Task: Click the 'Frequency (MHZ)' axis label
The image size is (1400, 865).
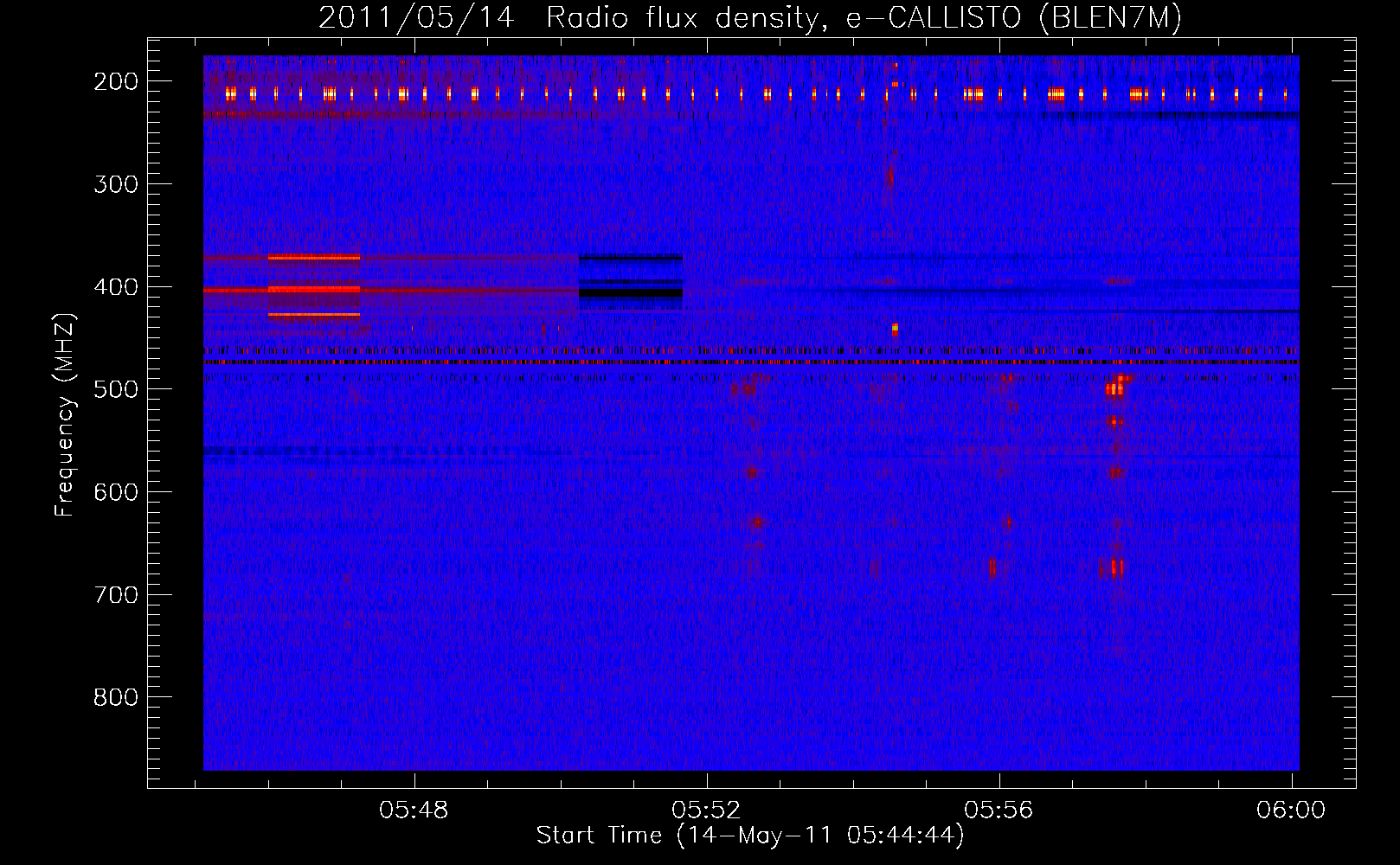Action: click(64, 415)
